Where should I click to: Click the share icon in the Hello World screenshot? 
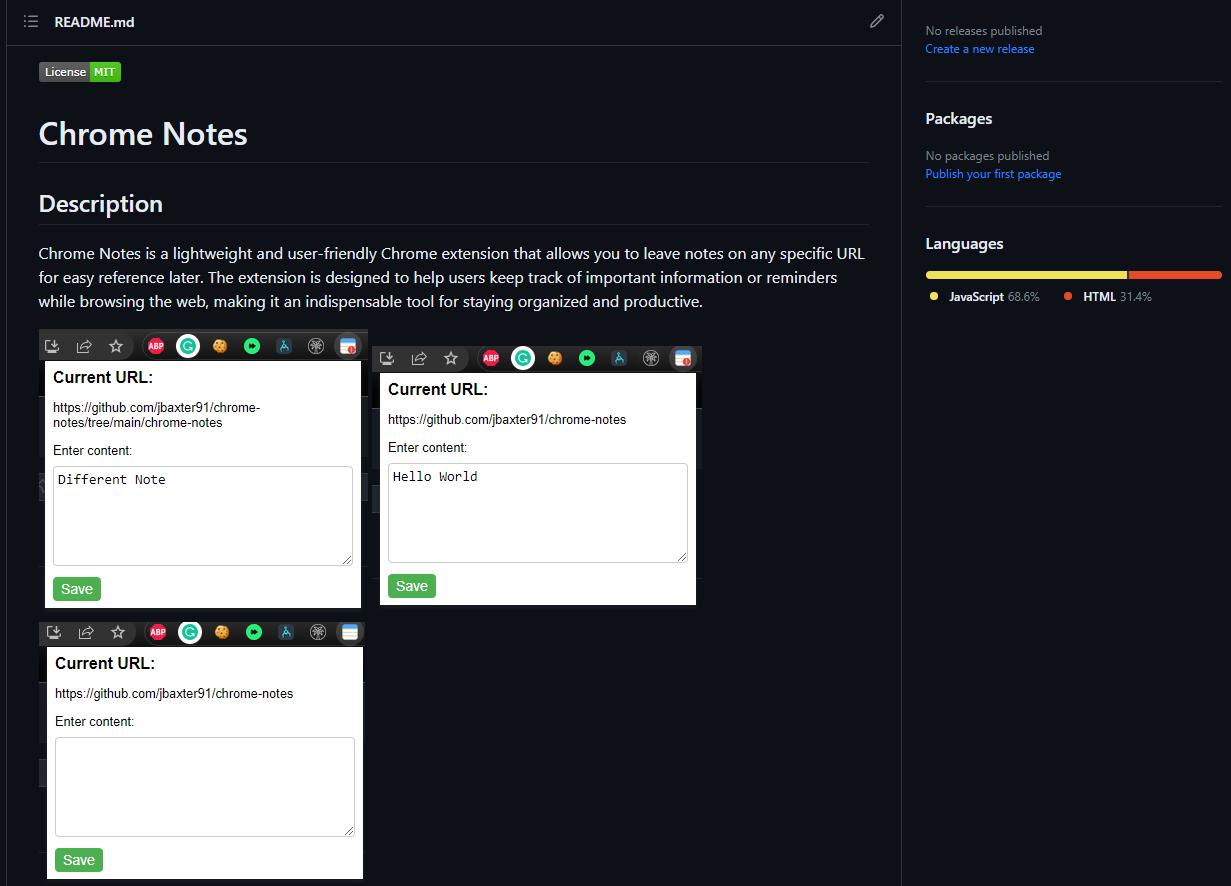(x=419, y=358)
